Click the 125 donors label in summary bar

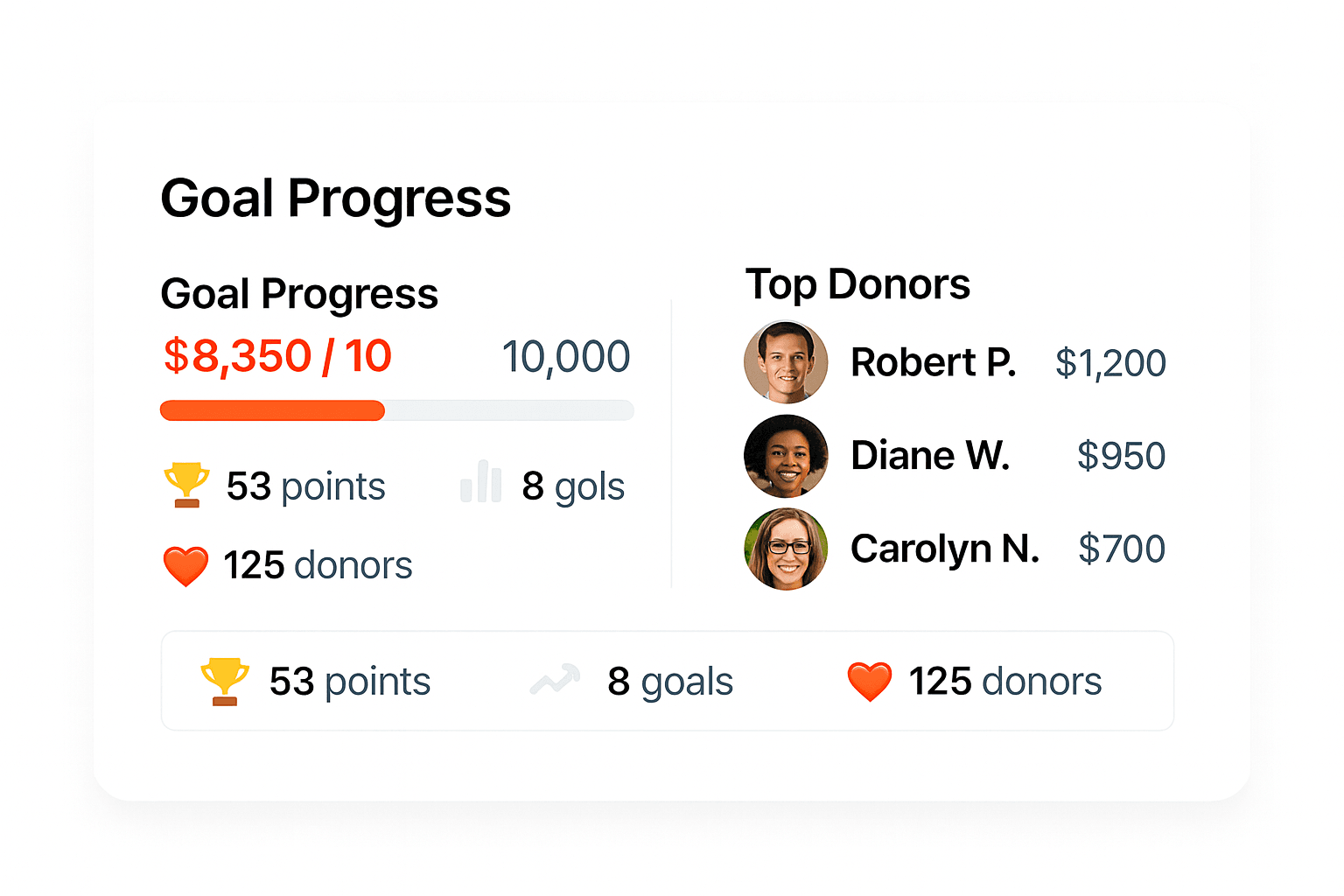coord(1004,681)
